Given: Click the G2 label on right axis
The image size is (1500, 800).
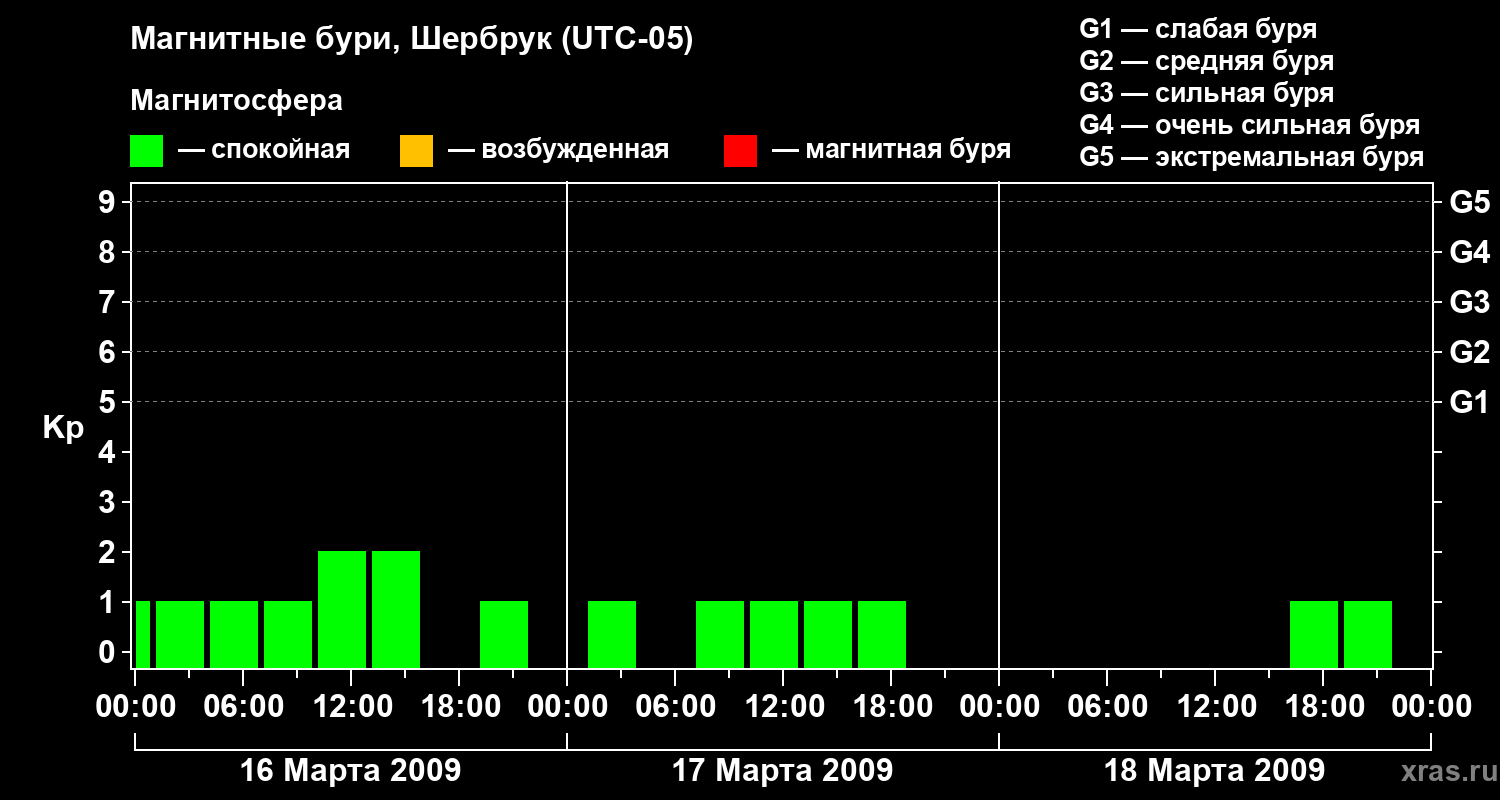Looking at the screenshot, I should pyautogui.click(x=1470, y=352).
